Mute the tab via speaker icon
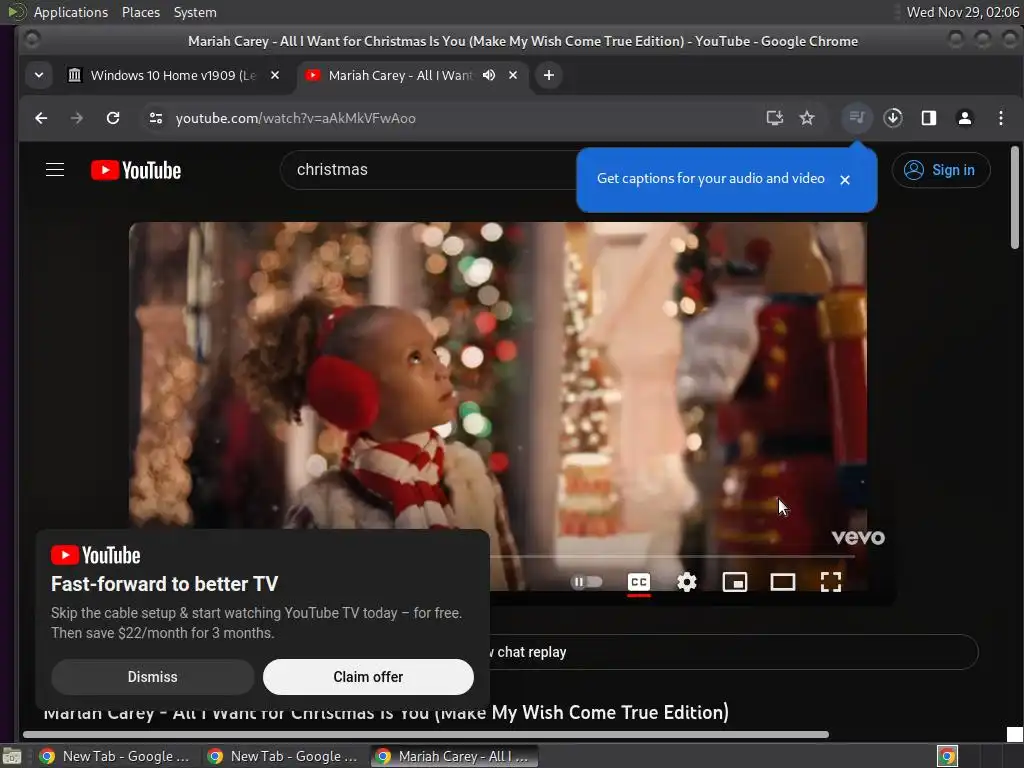Viewport: 1024px width, 768px height. (489, 75)
